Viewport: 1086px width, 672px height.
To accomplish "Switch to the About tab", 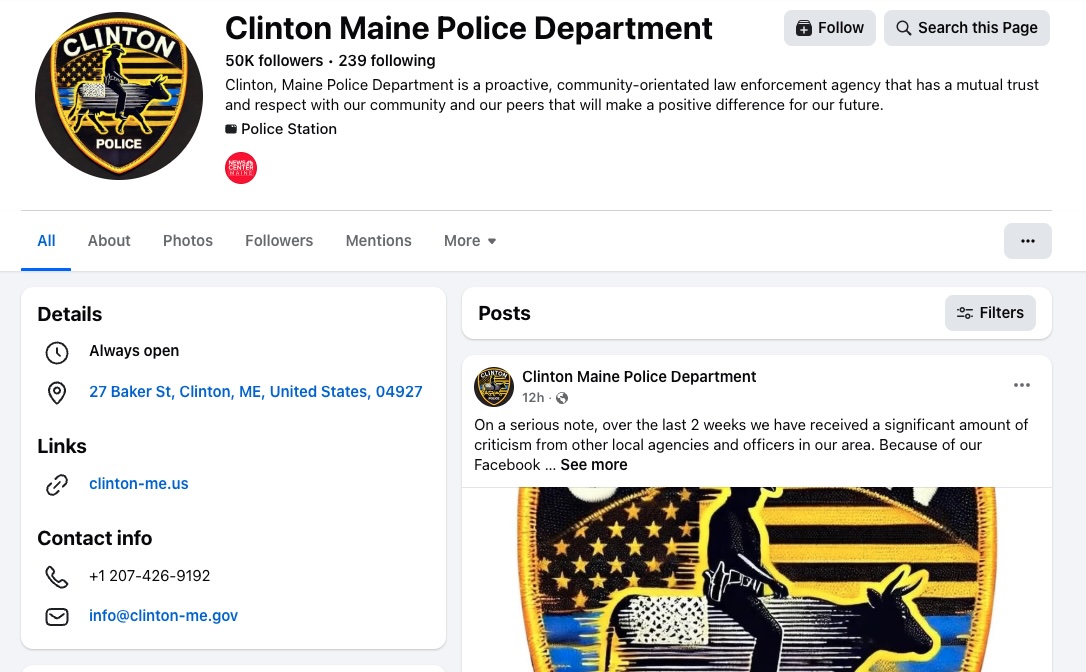I will [x=109, y=241].
